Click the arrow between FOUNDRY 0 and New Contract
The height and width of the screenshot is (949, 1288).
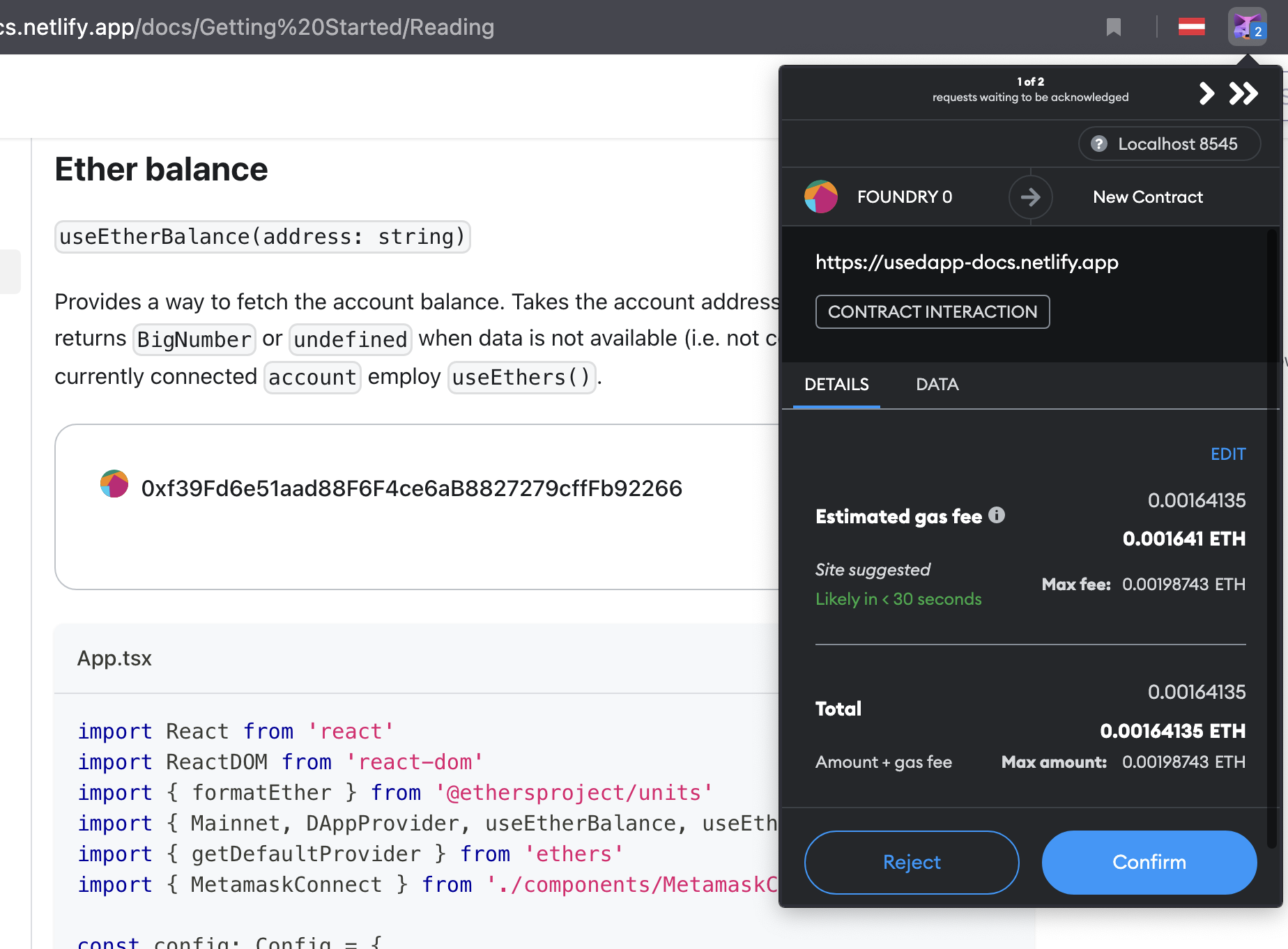[1030, 197]
